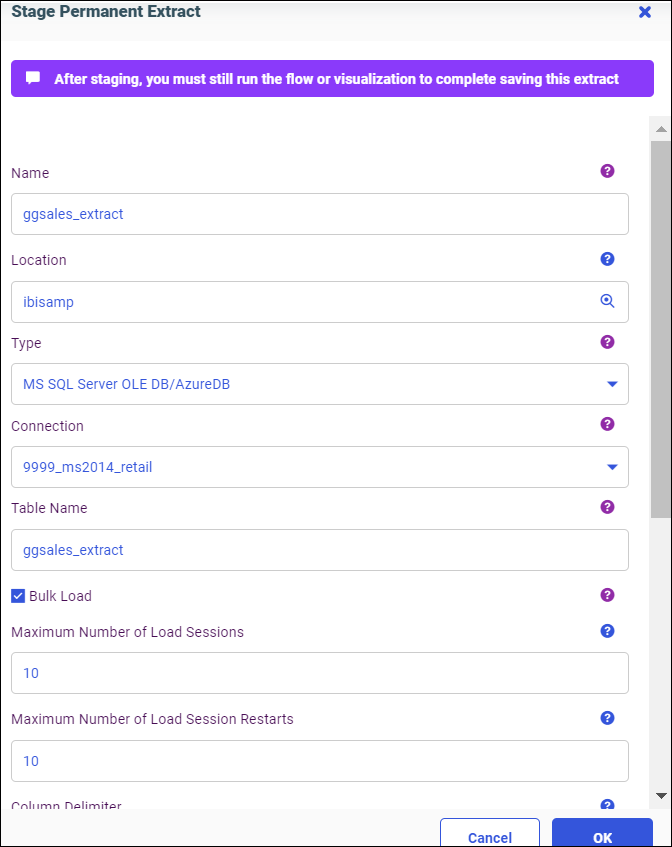Click the help icon beside Location
The image size is (672, 847).
pos(607,259)
